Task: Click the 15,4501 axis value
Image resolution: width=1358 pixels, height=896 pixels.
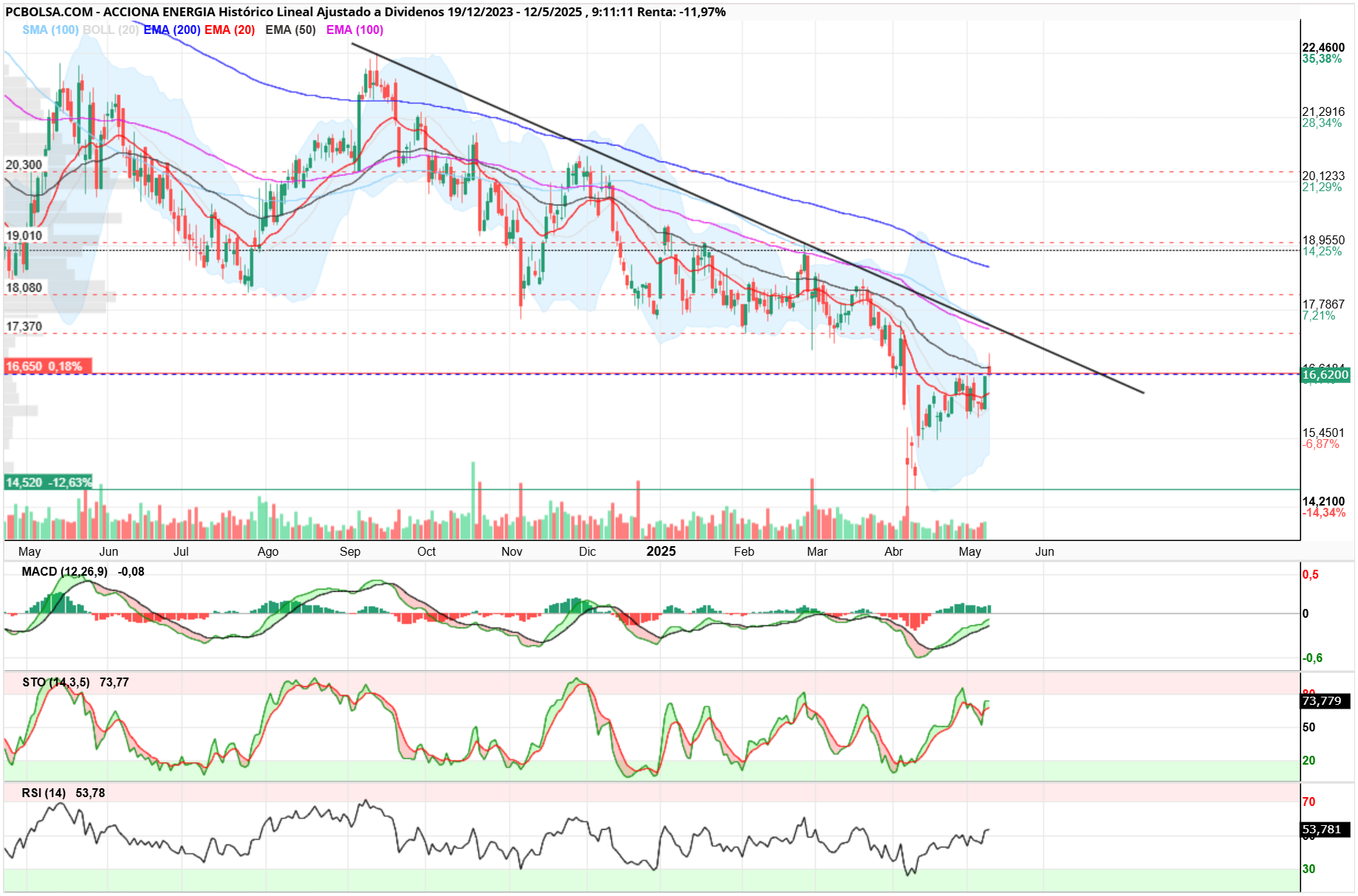Action: click(1323, 433)
